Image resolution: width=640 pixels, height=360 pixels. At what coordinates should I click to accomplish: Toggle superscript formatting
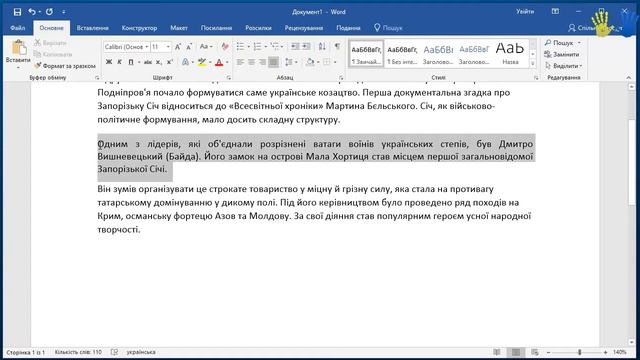[x=170, y=62]
